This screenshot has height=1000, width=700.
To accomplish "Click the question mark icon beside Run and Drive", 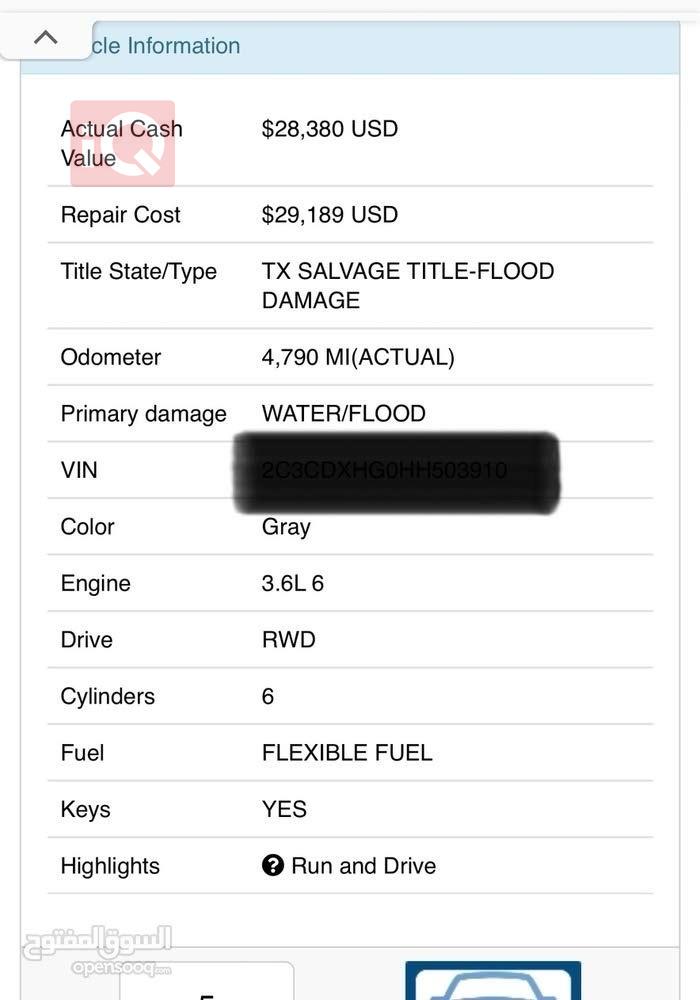I will [273, 865].
